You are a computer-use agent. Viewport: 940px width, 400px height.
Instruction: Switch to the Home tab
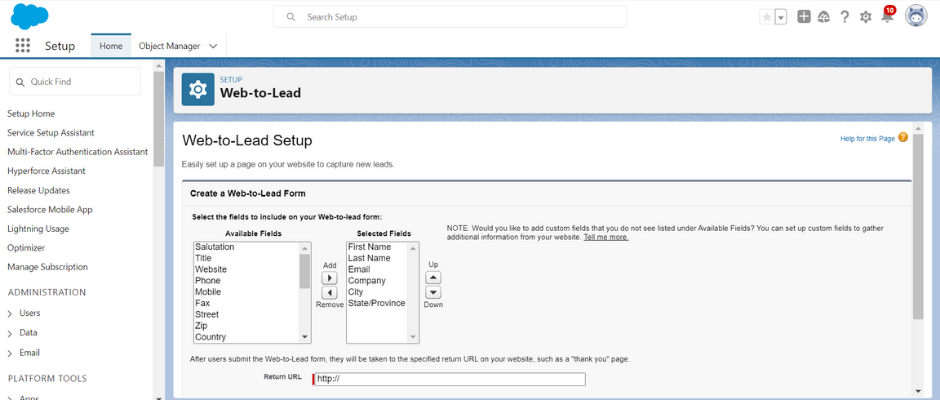tap(111, 46)
